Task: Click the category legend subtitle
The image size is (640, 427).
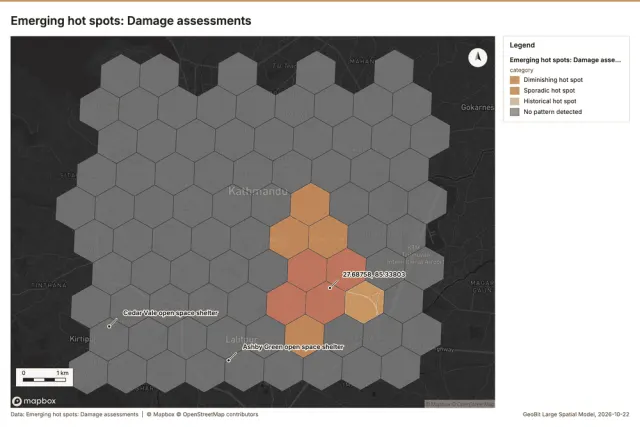Action: pyautogui.click(x=521, y=70)
